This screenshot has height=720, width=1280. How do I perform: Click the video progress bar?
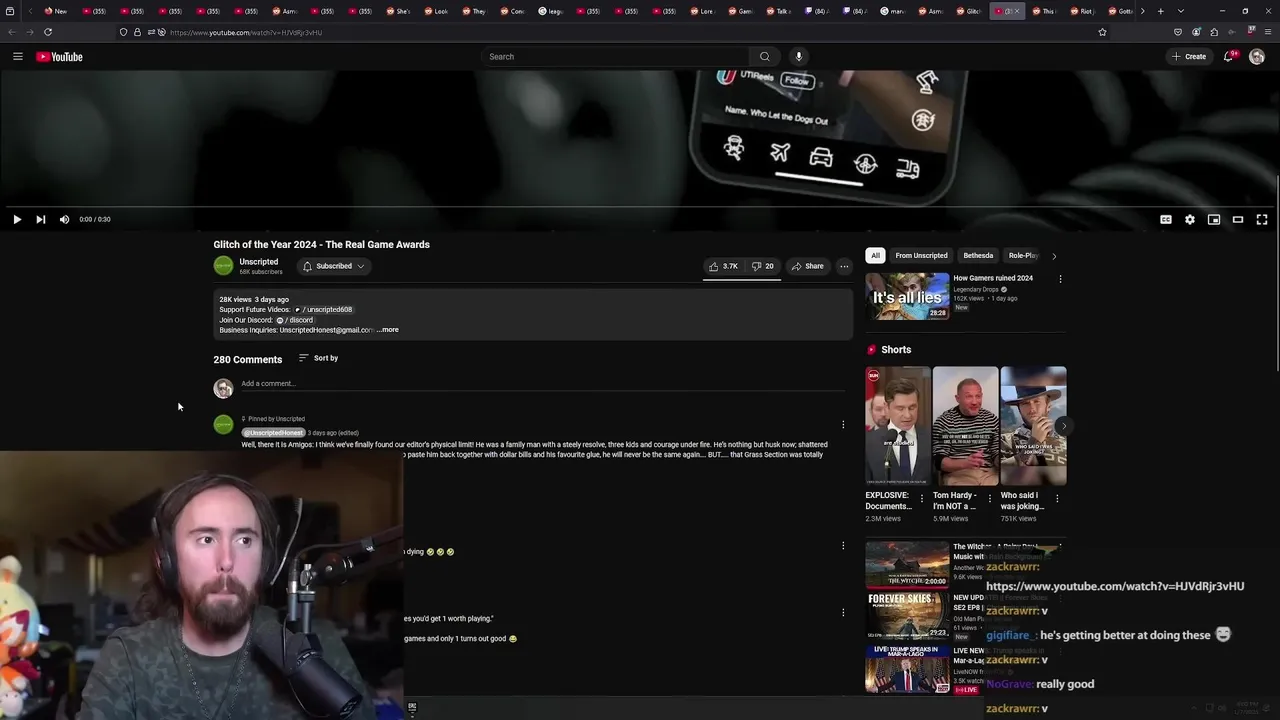tap(640, 207)
